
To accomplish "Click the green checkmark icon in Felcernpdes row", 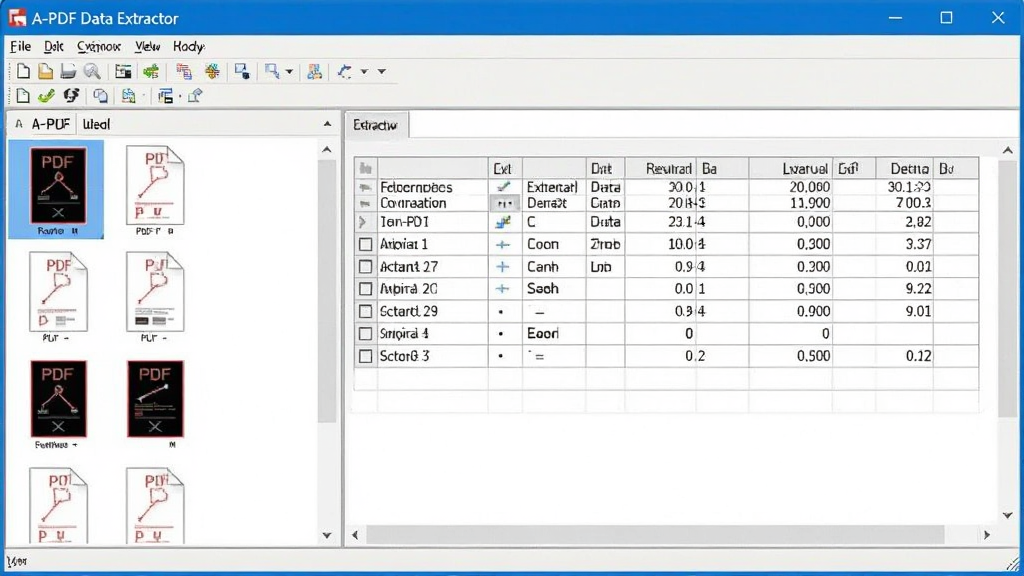I will 503,187.
